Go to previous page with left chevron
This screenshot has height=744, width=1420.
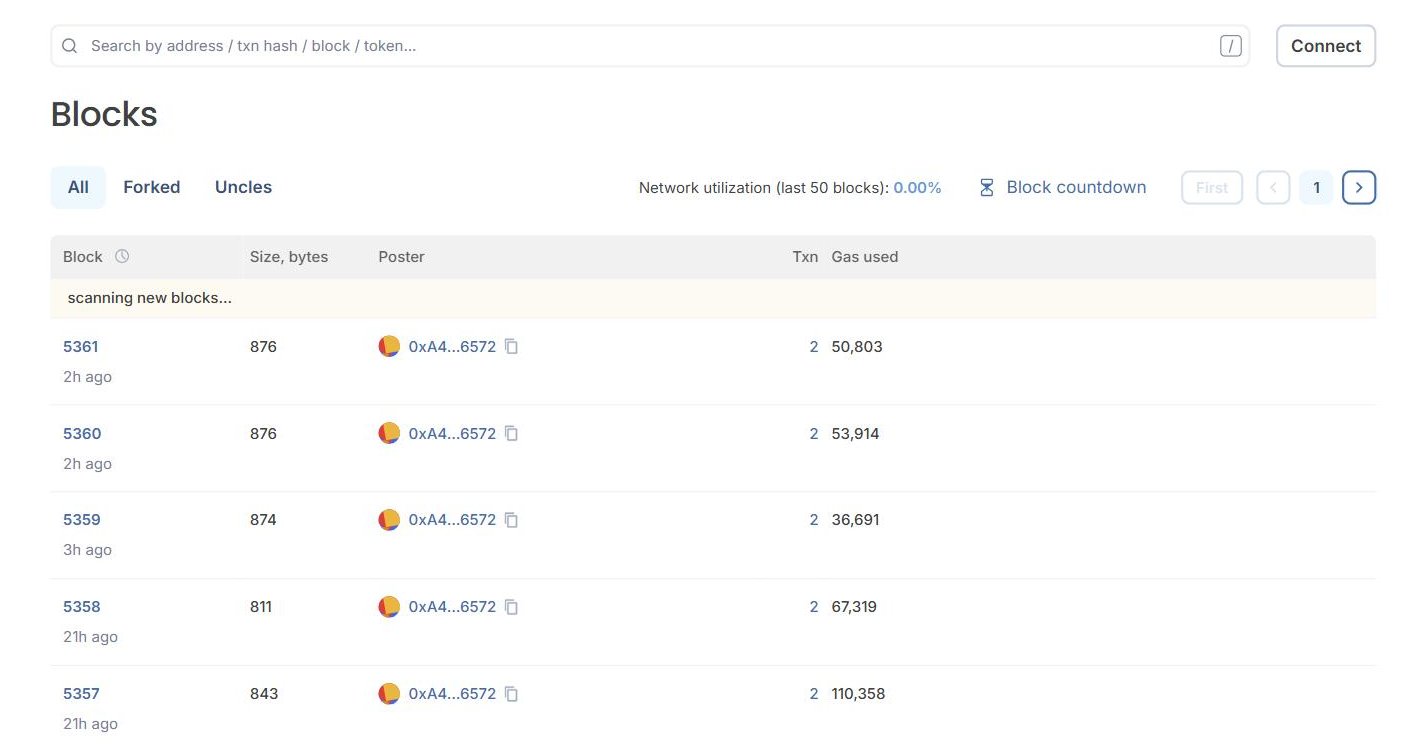click(x=1273, y=187)
